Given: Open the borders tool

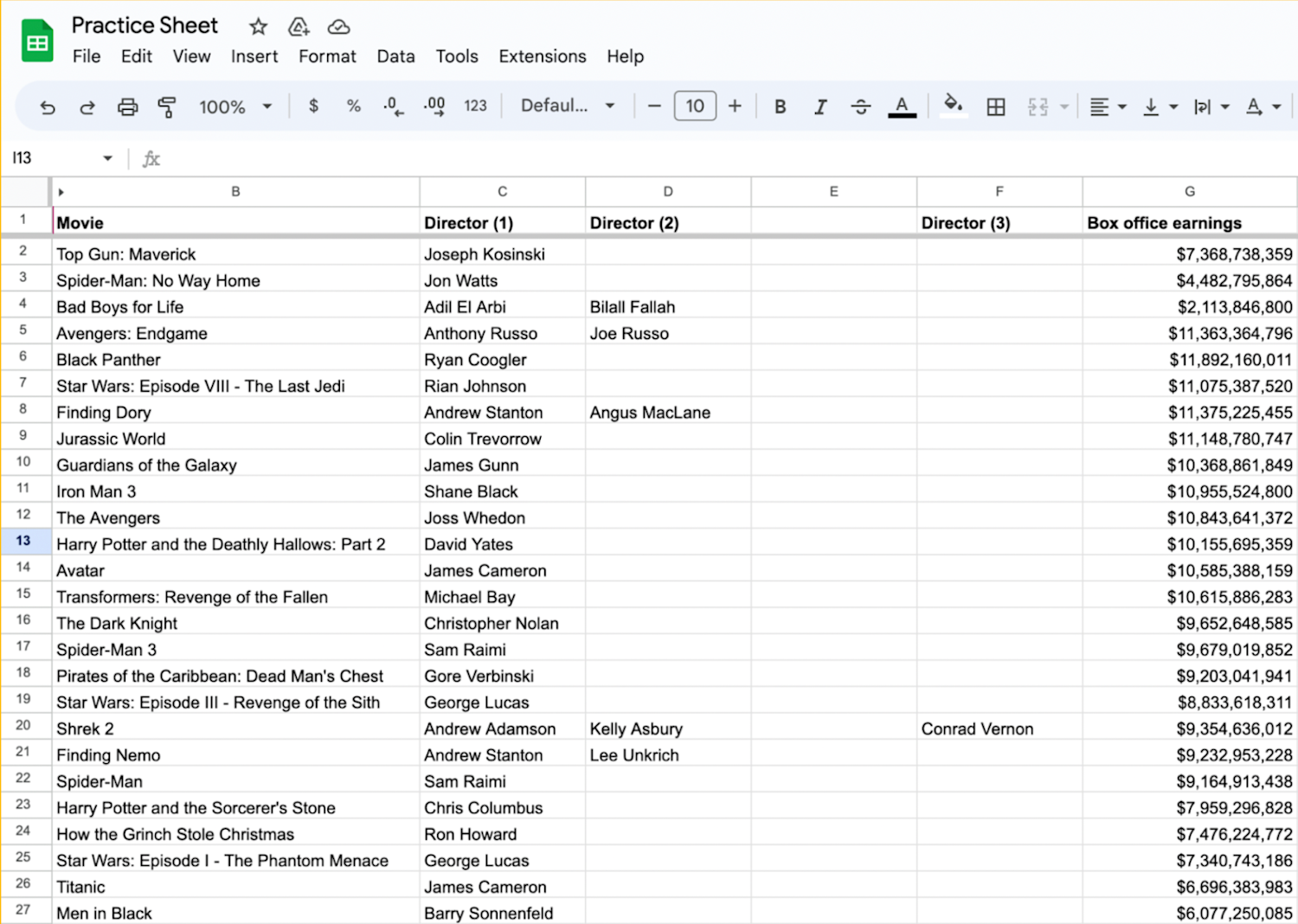Looking at the screenshot, I should coord(996,106).
